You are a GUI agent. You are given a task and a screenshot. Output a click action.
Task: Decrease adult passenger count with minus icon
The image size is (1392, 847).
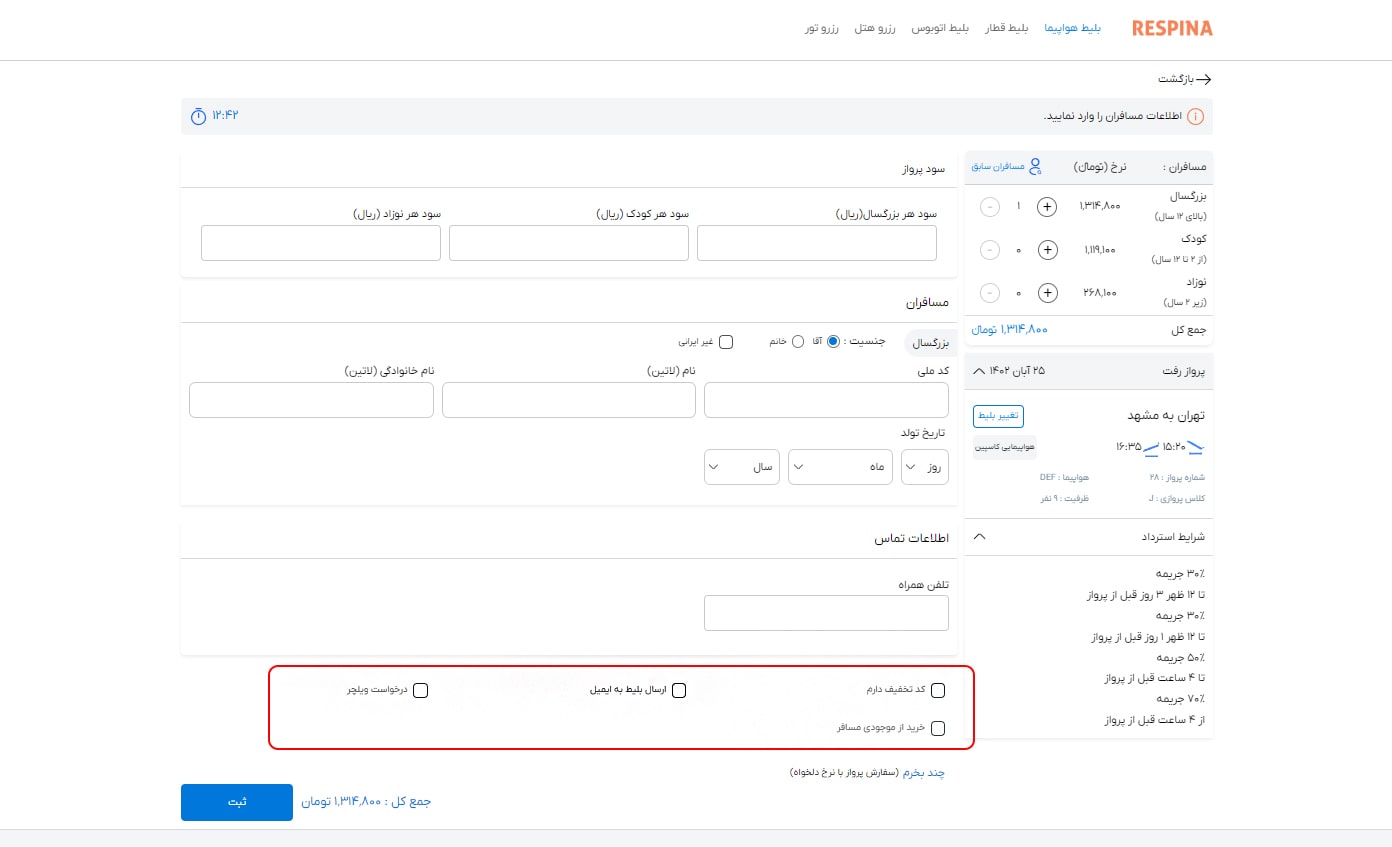pos(989,207)
